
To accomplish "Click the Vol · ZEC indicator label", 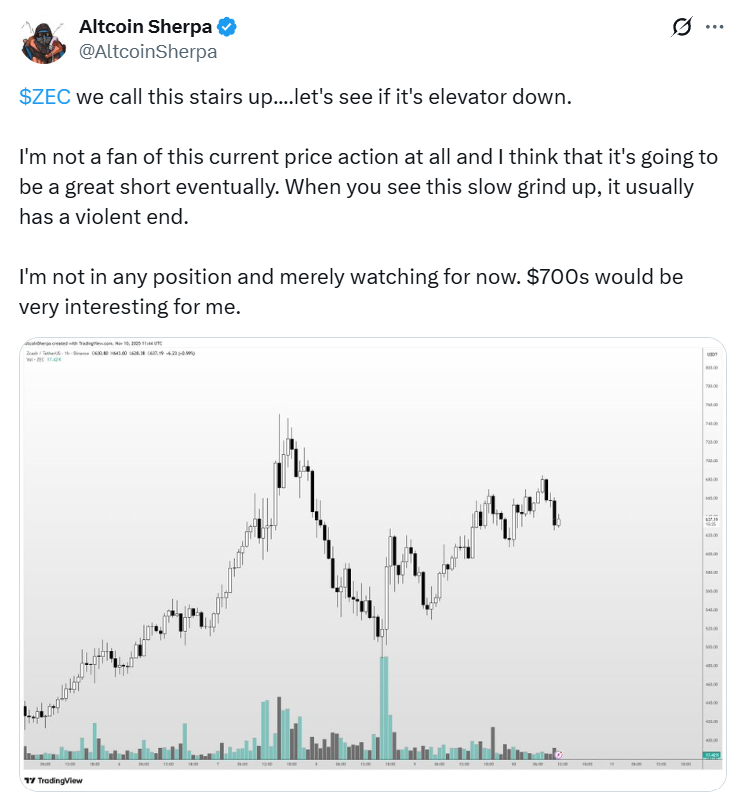I will coord(40,360).
